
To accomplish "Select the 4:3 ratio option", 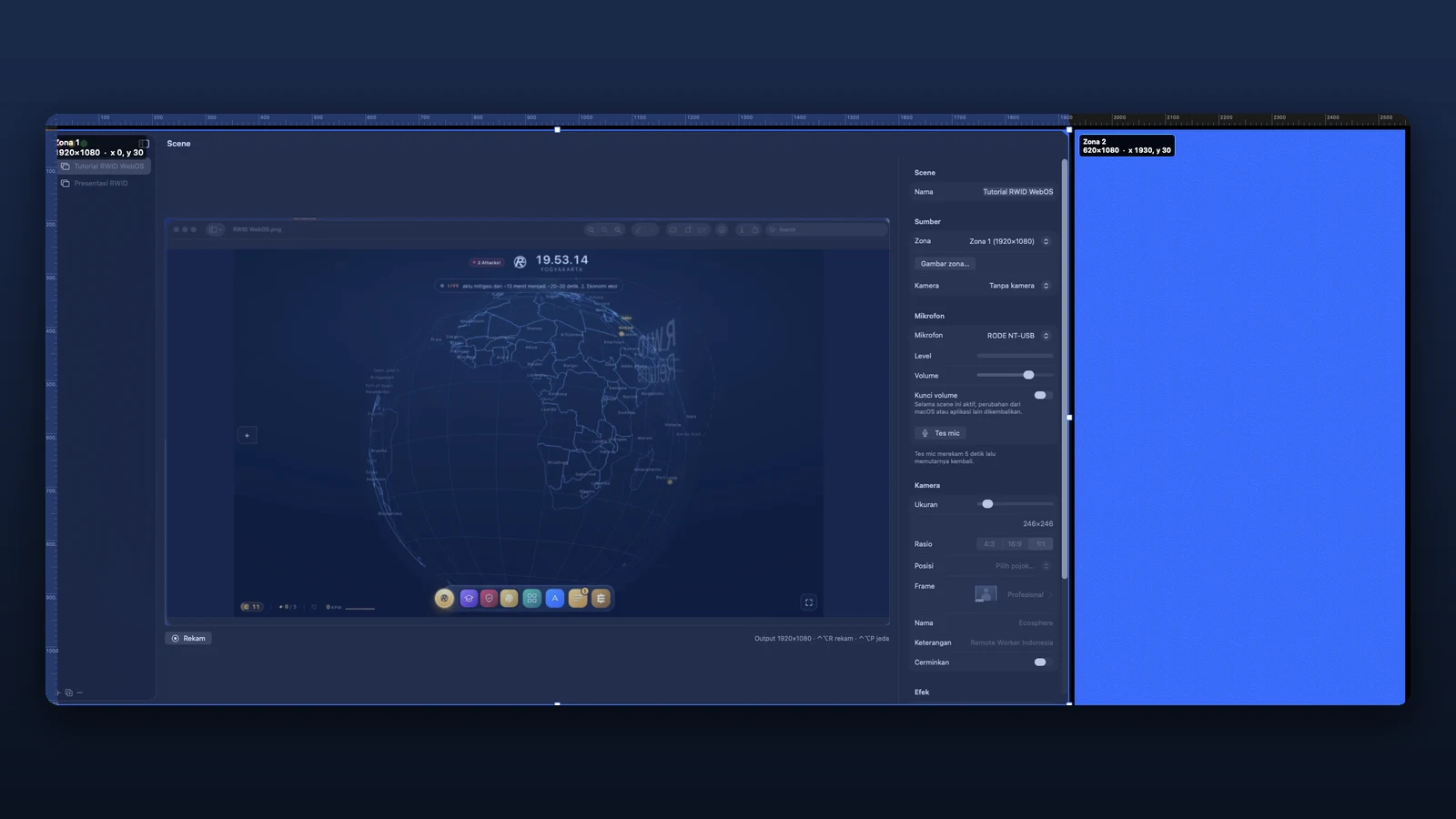I will (x=989, y=544).
